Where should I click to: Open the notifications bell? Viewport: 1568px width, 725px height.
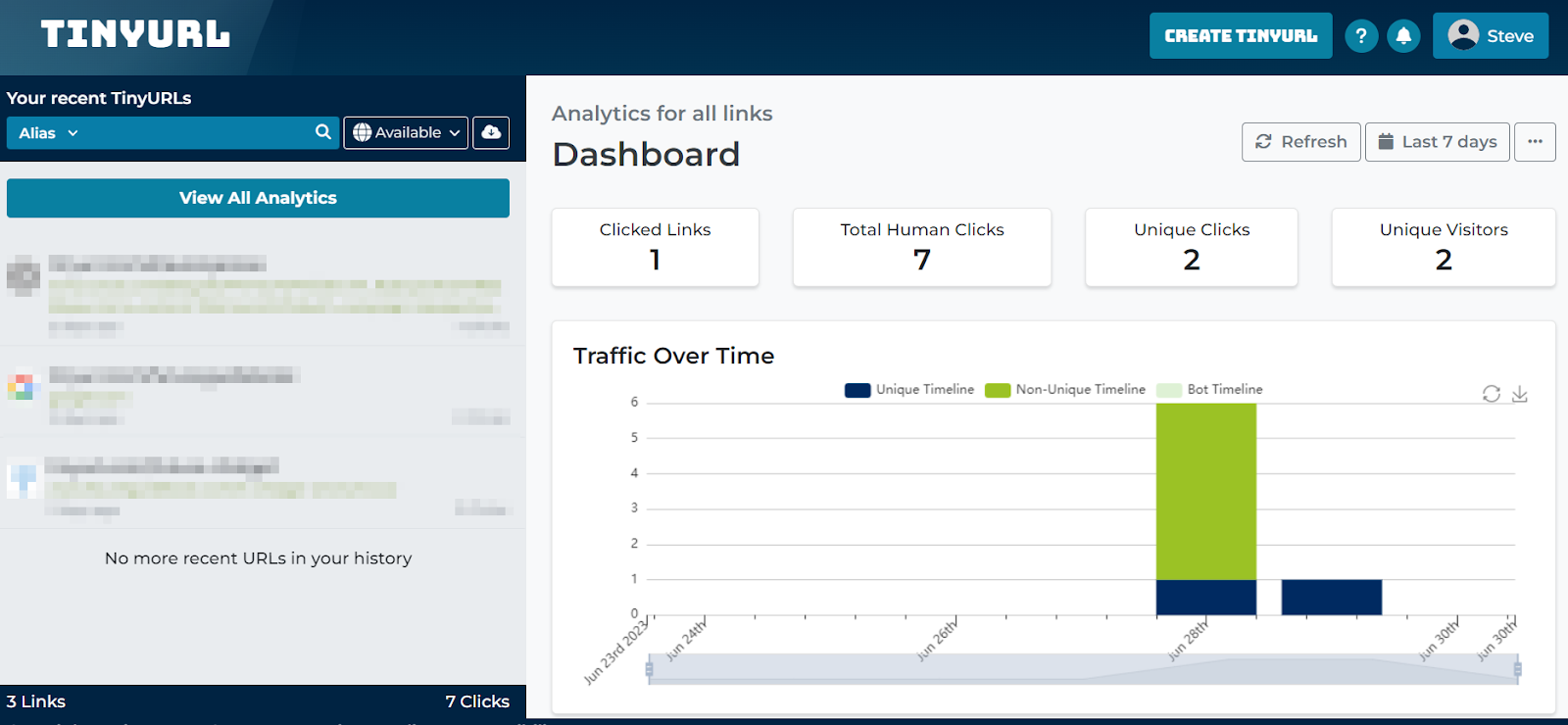point(1403,36)
